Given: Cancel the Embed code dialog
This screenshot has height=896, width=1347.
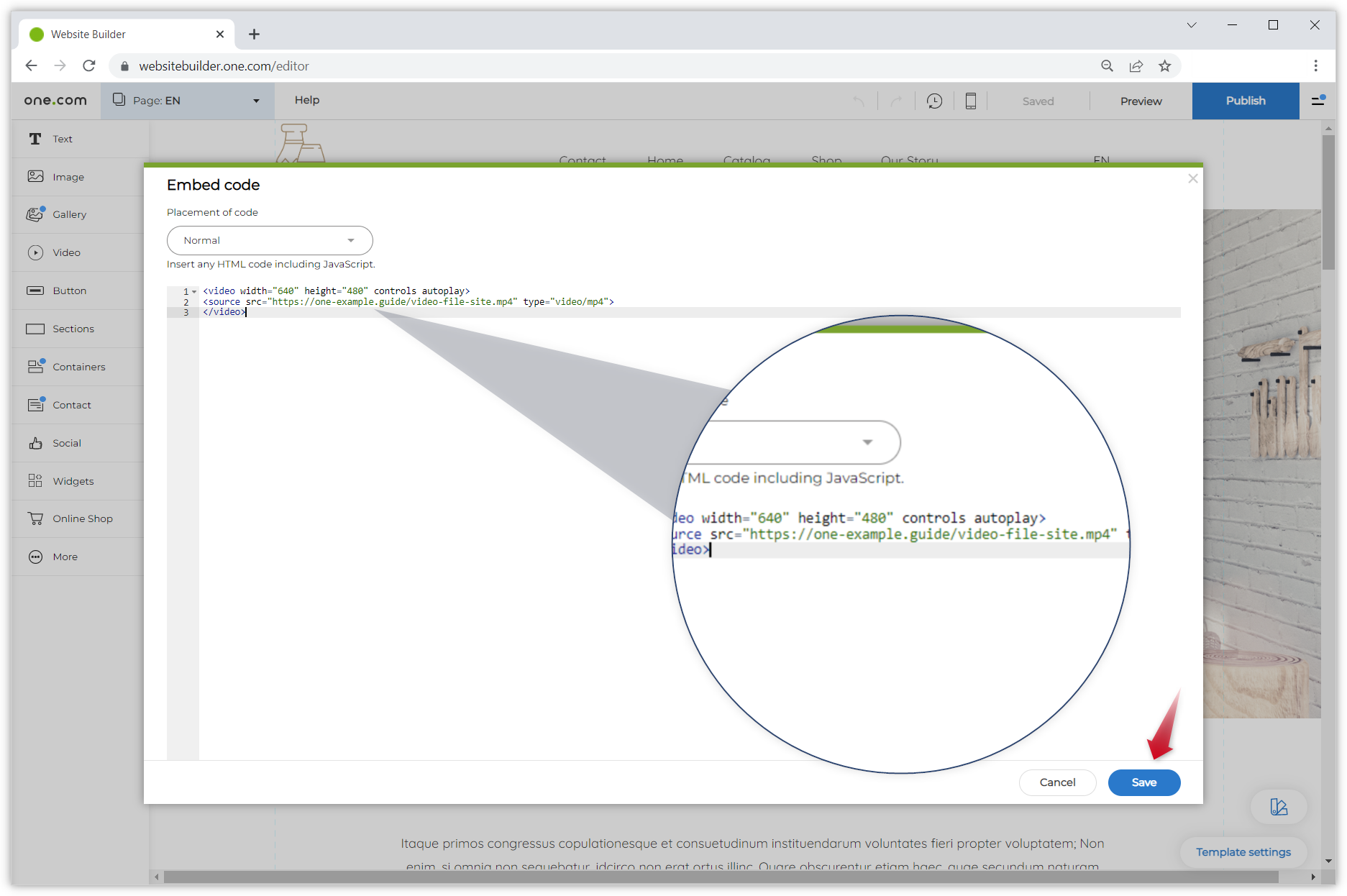Looking at the screenshot, I should tap(1057, 782).
